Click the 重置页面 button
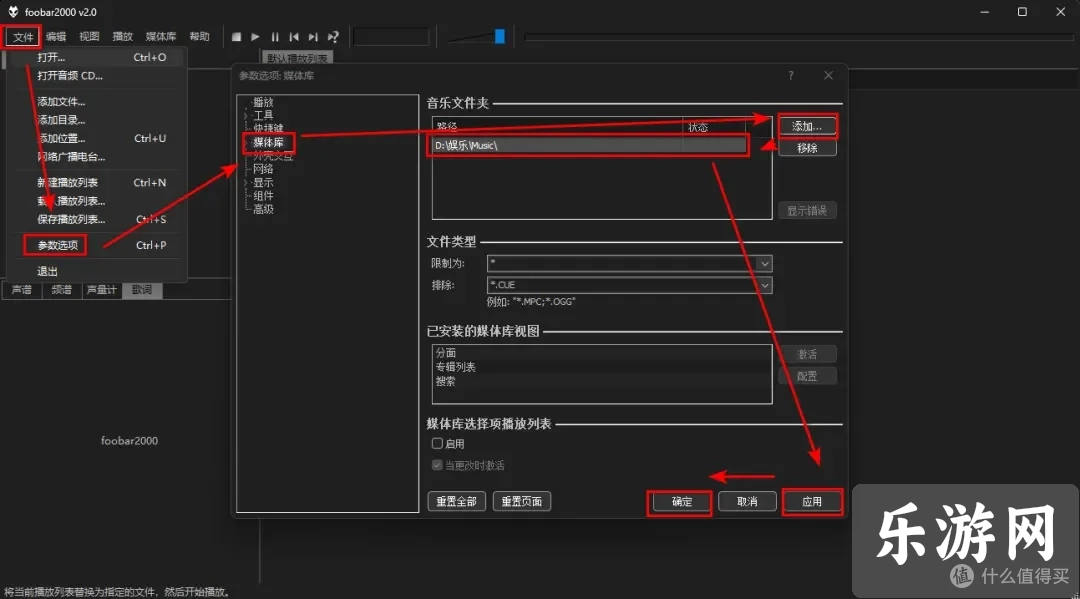This screenshot has width=1080, height=599. coord(521,501)
